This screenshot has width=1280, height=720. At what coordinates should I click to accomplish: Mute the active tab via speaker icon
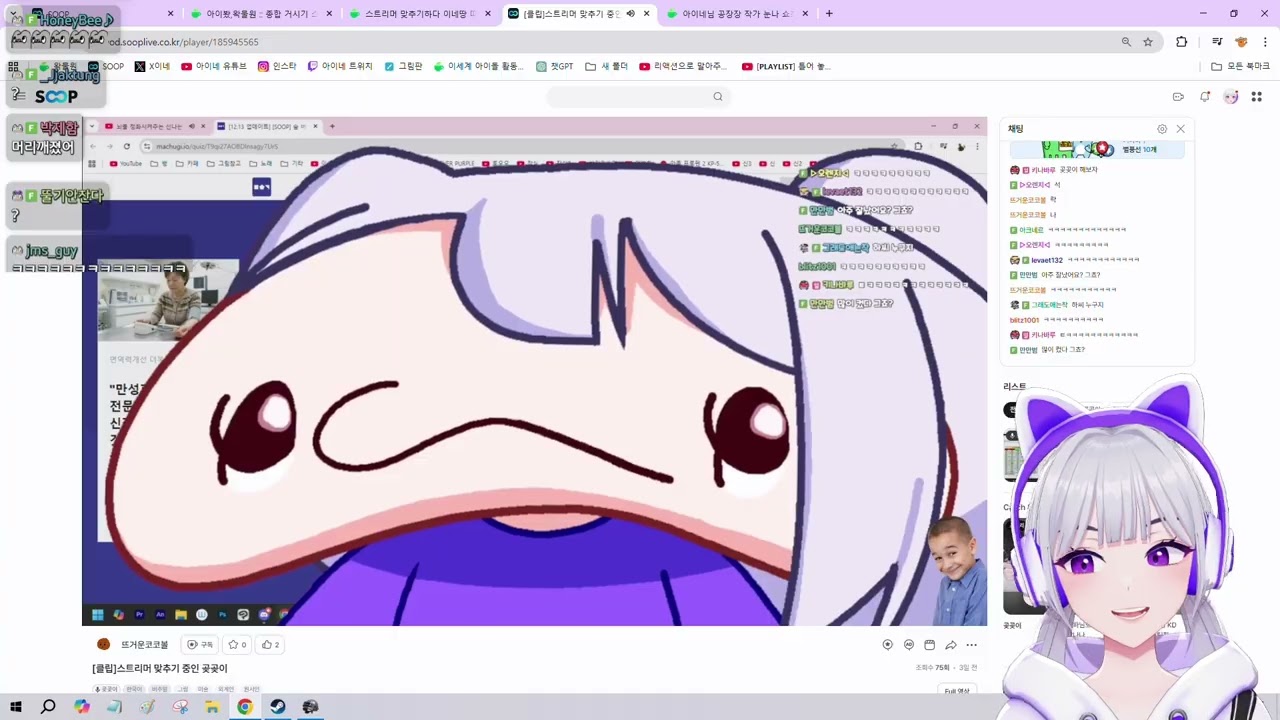click(630, 14)
